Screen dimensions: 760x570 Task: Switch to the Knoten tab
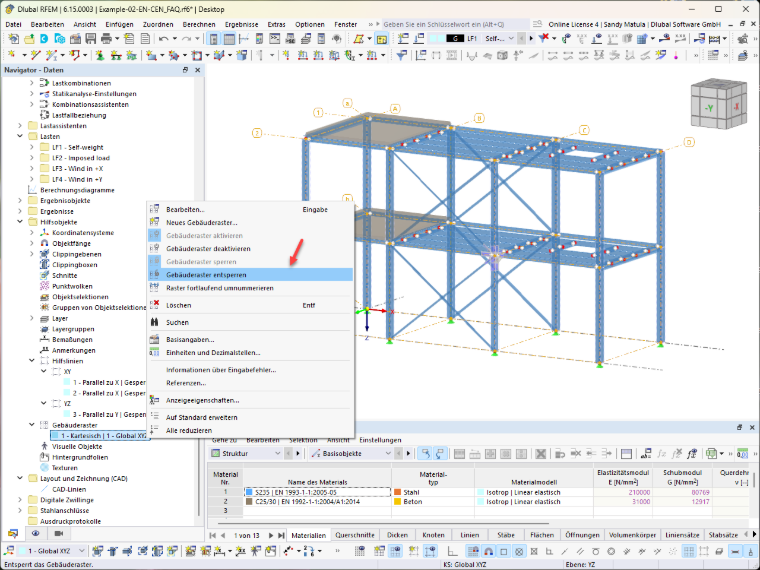click(x=433, y=535)
